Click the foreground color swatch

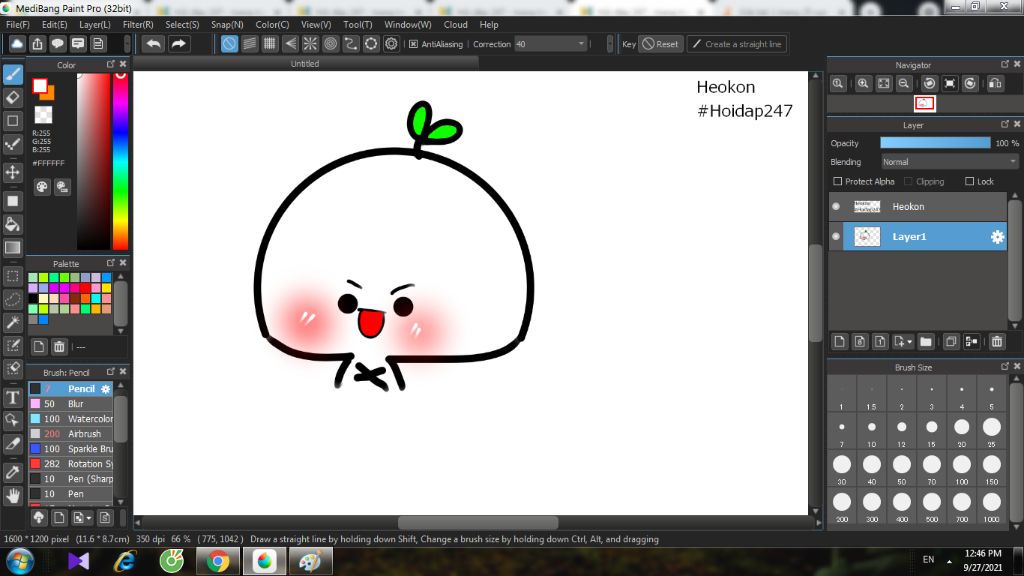pos(40,86)
